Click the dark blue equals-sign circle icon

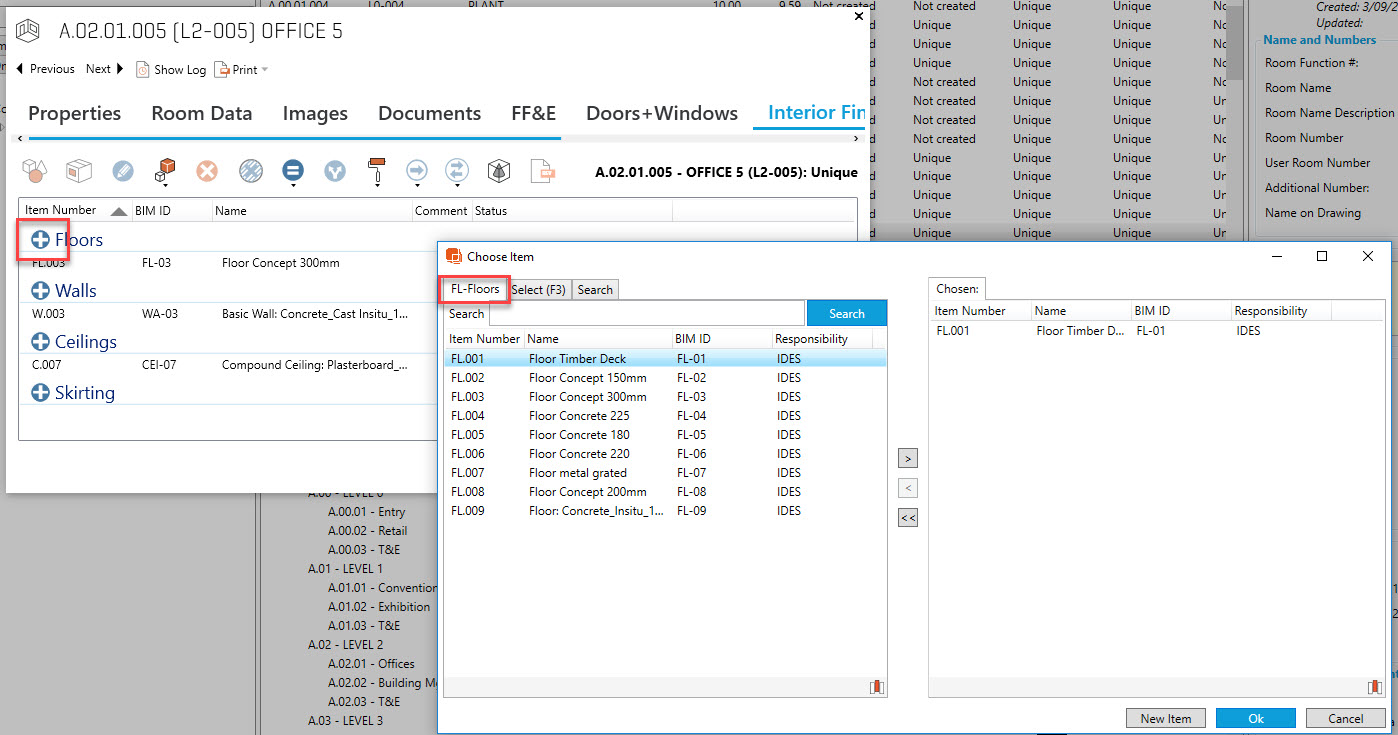[293, 170]
